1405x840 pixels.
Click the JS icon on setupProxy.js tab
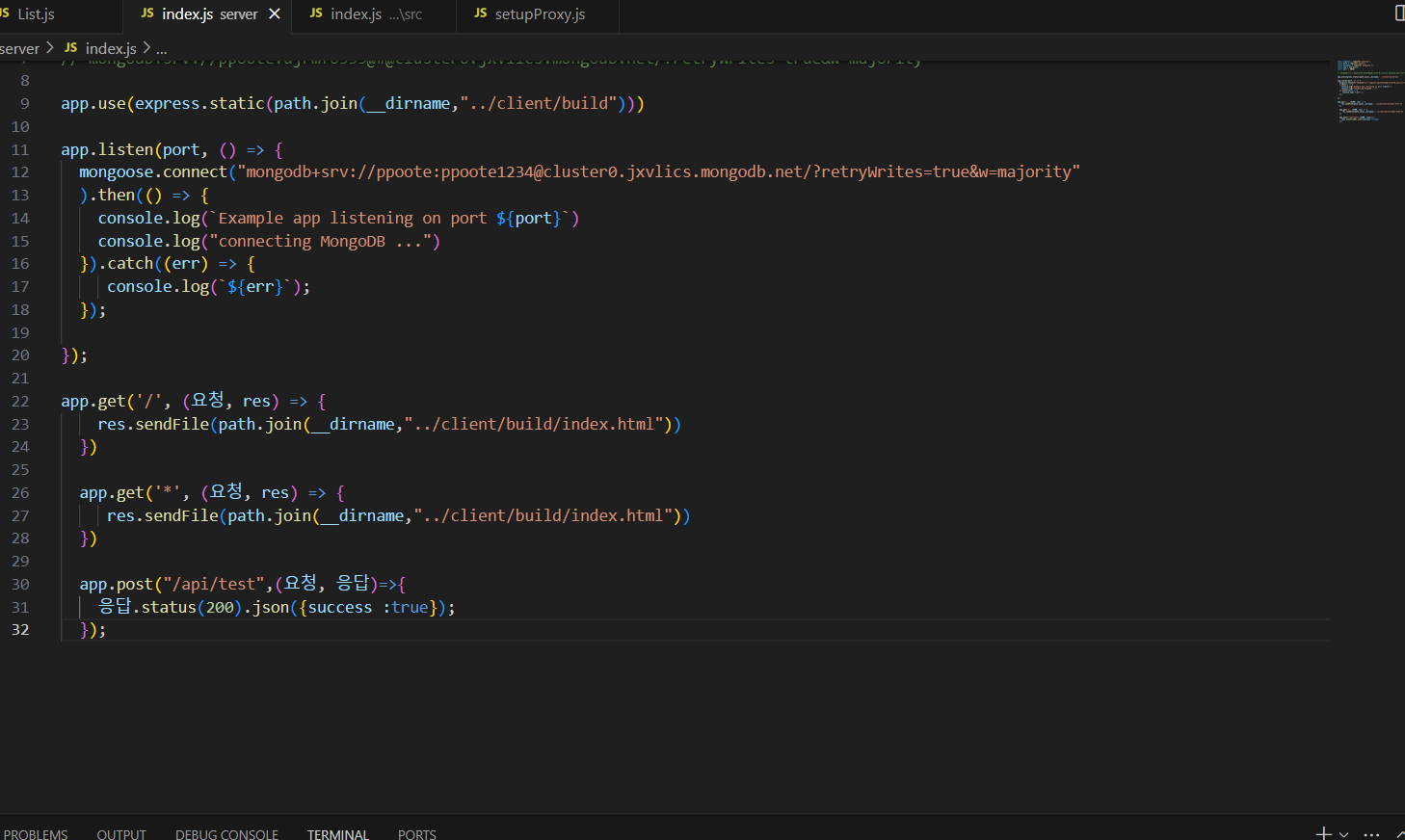[x=480, y=13]
